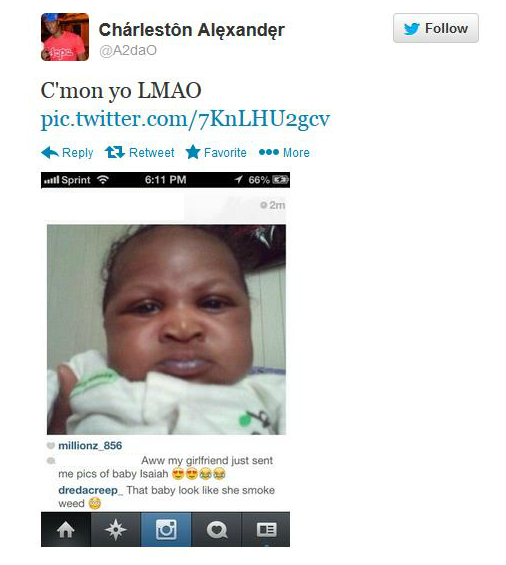Open Charleston Alexander's profile avatar
Viewport: 506px width, 565px height.
(65, 37)
